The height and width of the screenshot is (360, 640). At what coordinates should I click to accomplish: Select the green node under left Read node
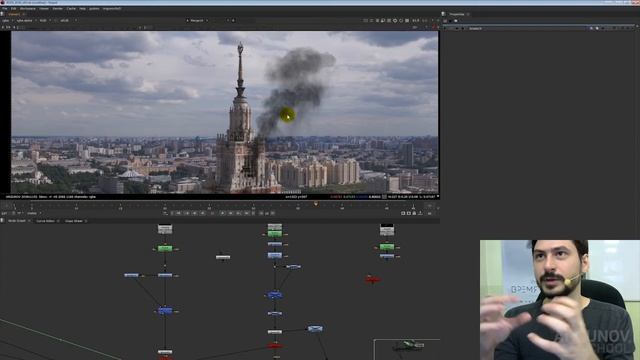(165, 248)
